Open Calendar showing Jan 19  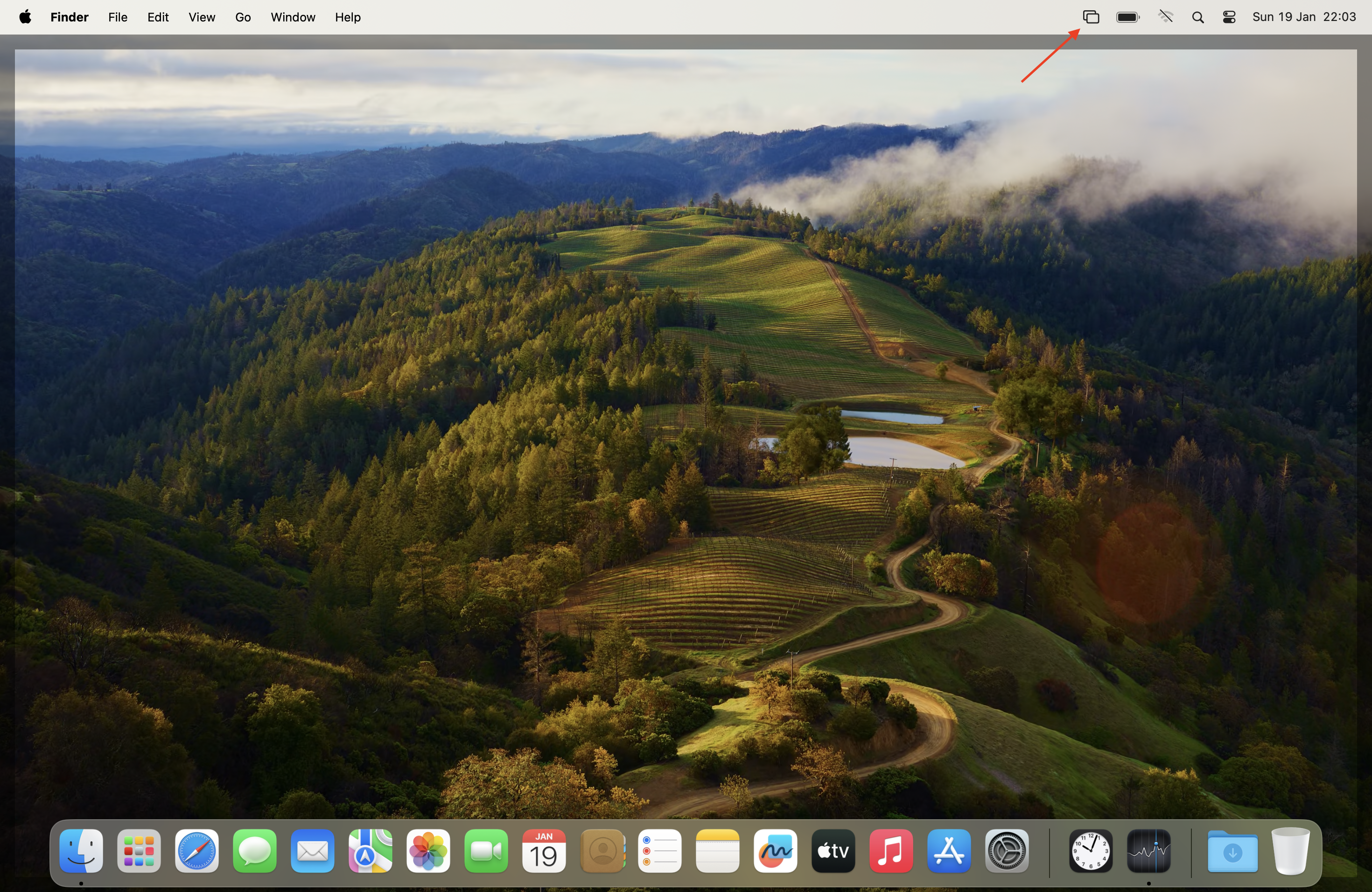tap(544, 851)
